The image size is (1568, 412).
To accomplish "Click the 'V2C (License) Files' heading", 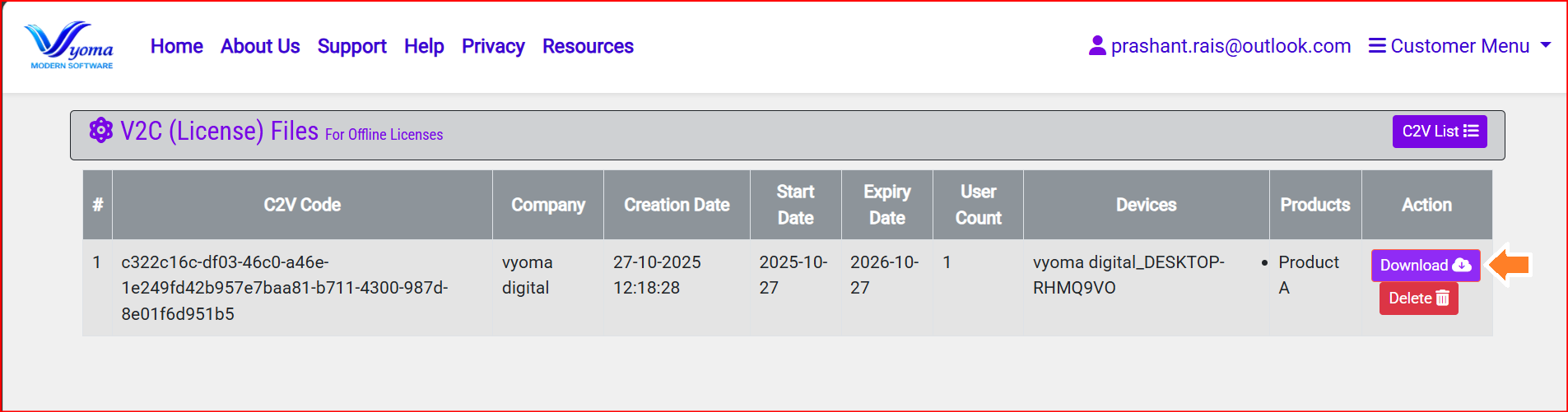I will coord(219,131).
